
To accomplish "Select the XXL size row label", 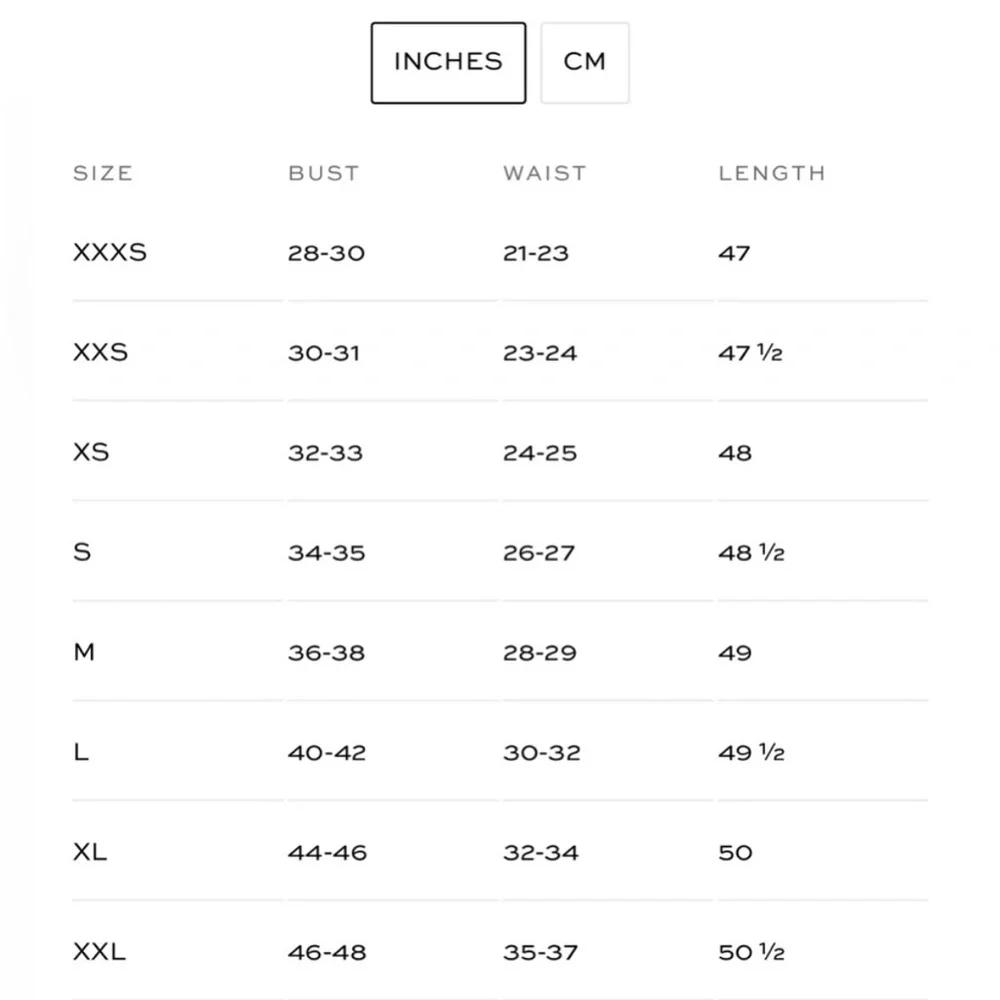I will (99, 952).
